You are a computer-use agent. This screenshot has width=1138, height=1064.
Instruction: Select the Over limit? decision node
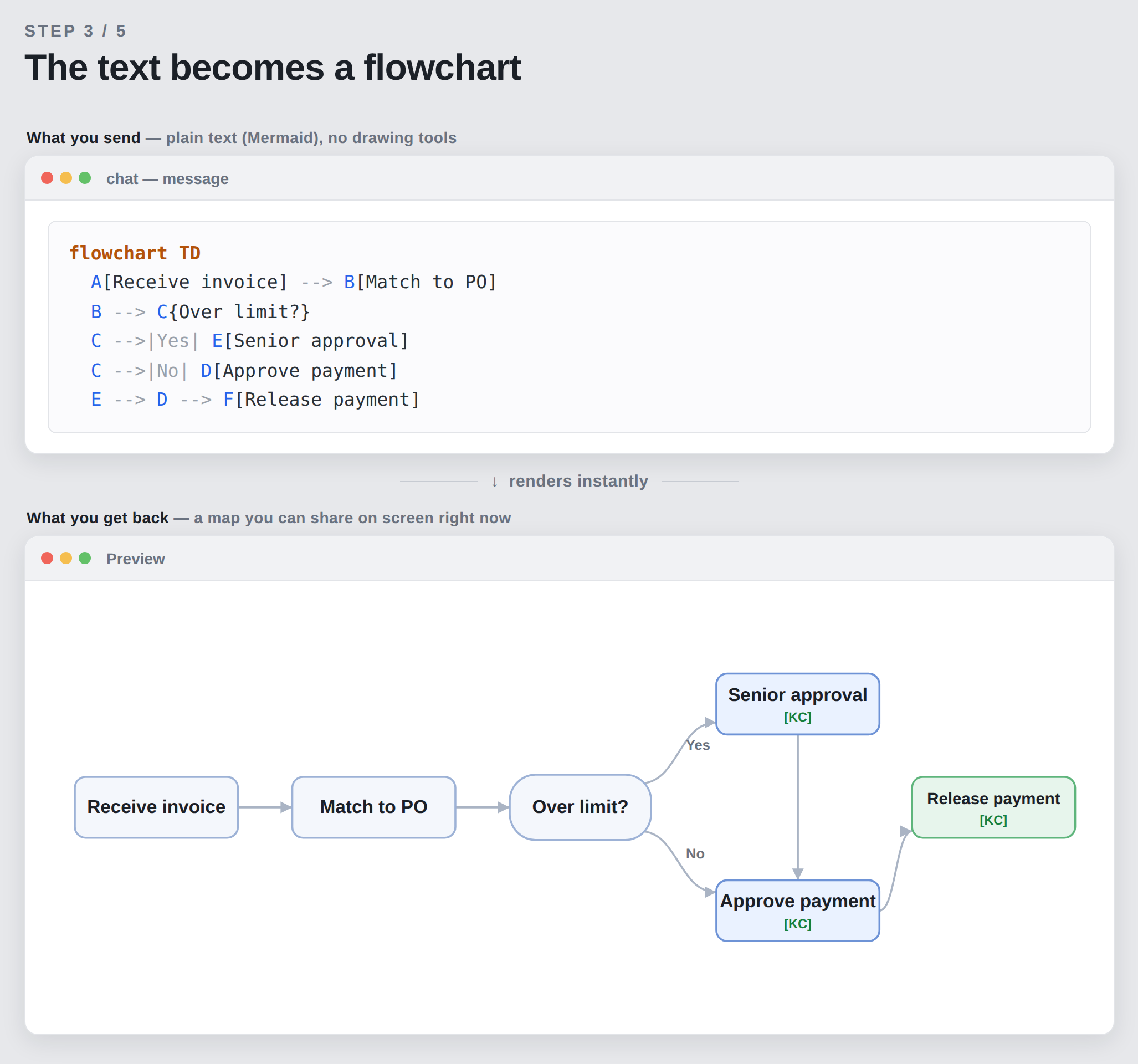tap(580, 807)
